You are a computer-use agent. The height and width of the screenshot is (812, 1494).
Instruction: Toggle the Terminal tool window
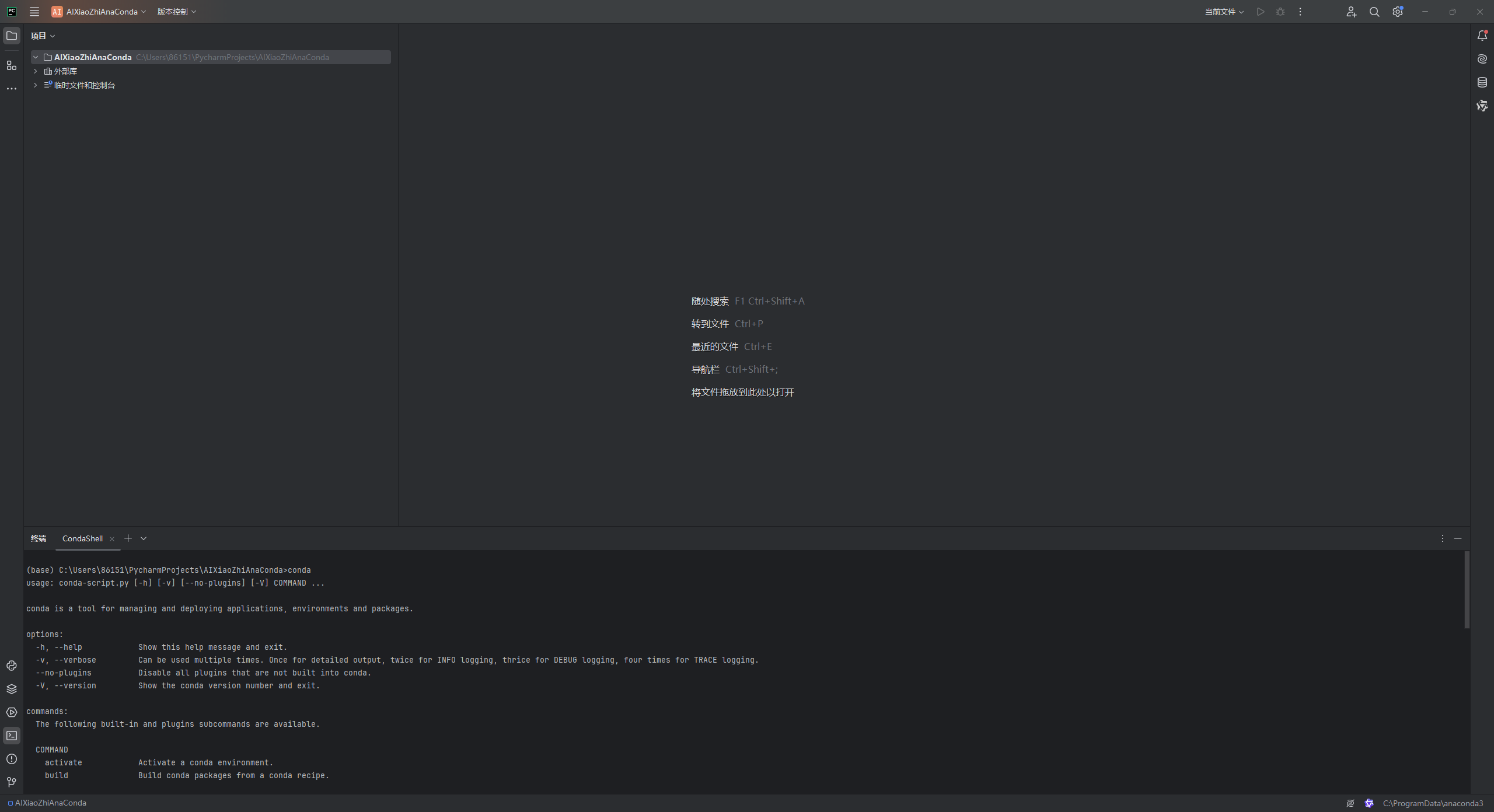[x=12, y=736]
